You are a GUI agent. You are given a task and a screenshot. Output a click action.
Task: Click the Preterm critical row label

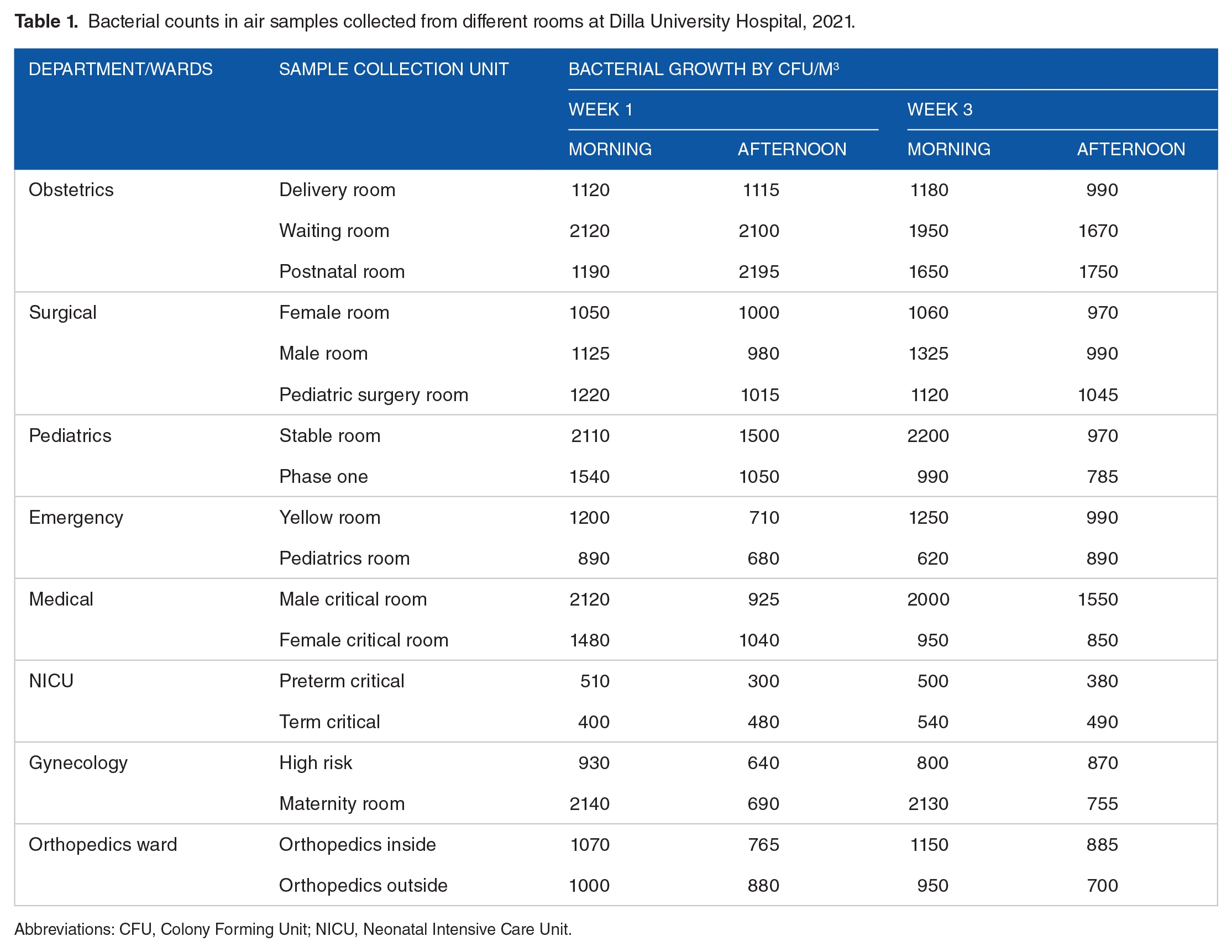[341, 681]
